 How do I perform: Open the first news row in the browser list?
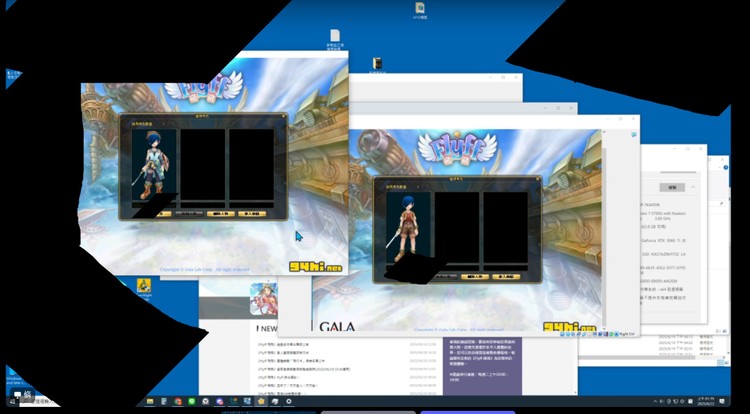[347, 344]
